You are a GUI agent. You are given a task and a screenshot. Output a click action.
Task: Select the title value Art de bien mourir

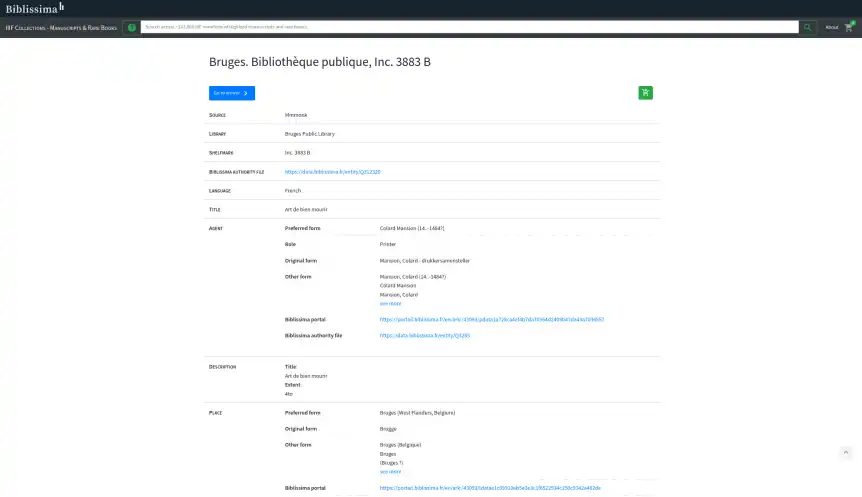coord(306,209)
